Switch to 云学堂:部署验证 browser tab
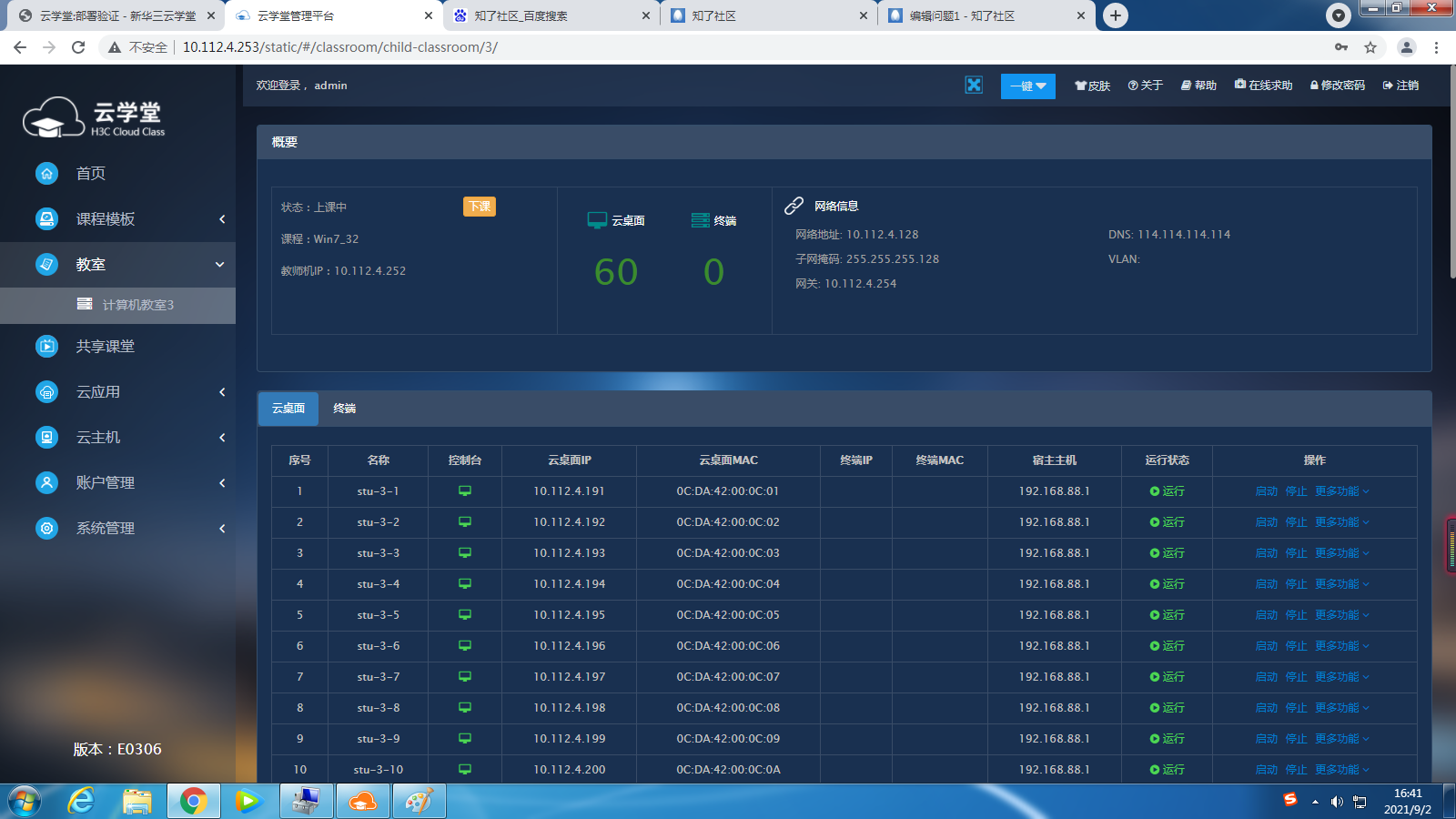This screenshot has height=819, width=1456. 117,15
